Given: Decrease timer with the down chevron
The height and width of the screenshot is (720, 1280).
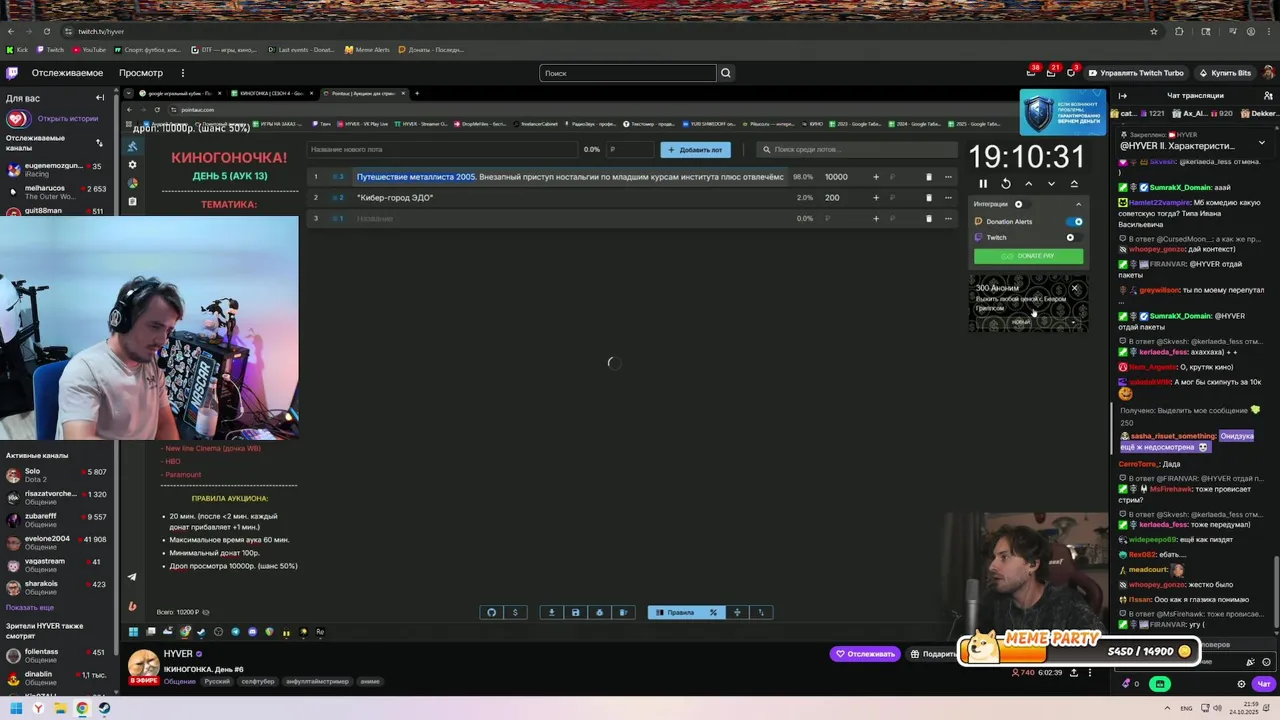Looking at the screenshot, I should coord(1051,184).
